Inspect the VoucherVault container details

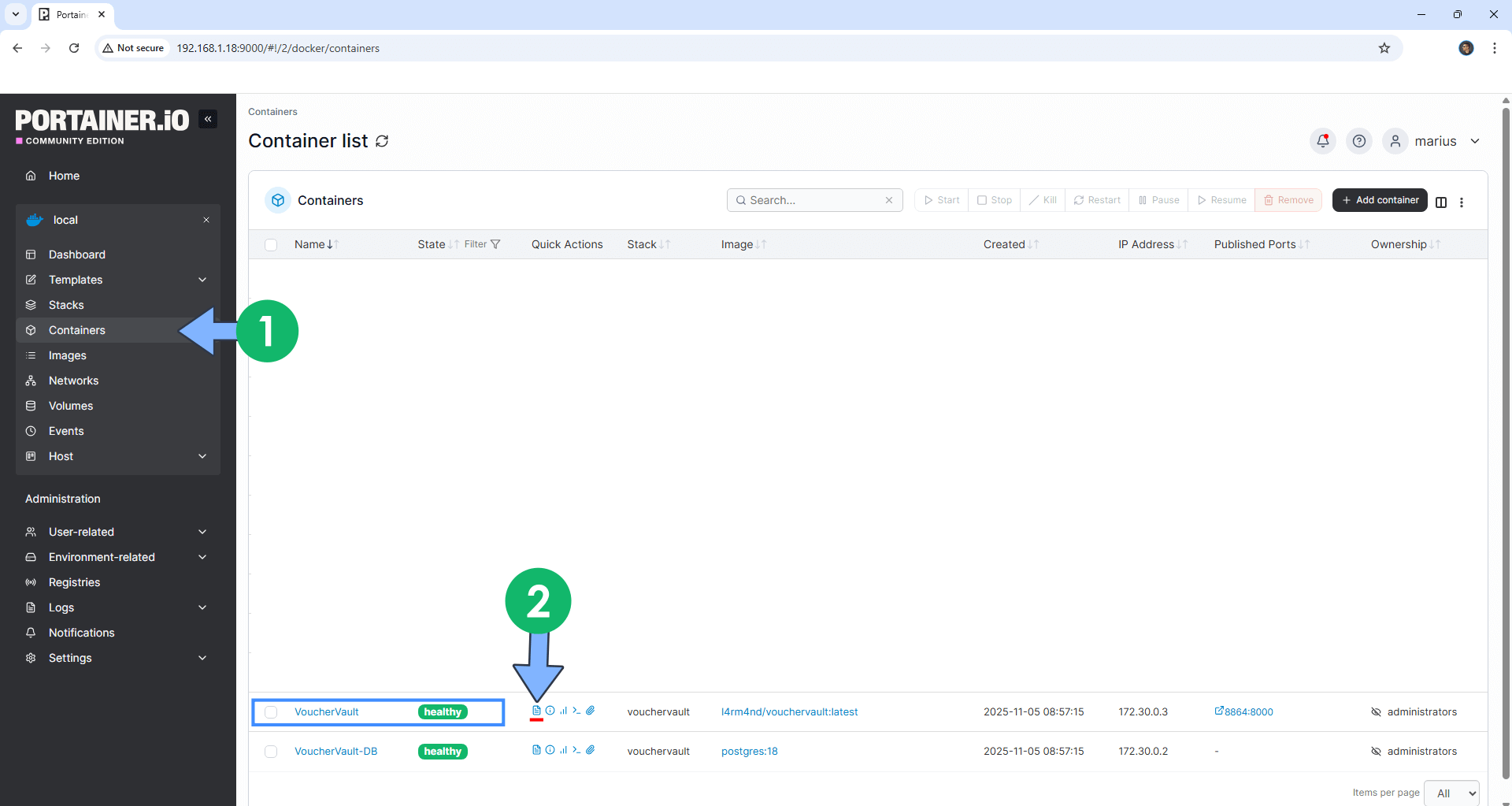[550, 711]
